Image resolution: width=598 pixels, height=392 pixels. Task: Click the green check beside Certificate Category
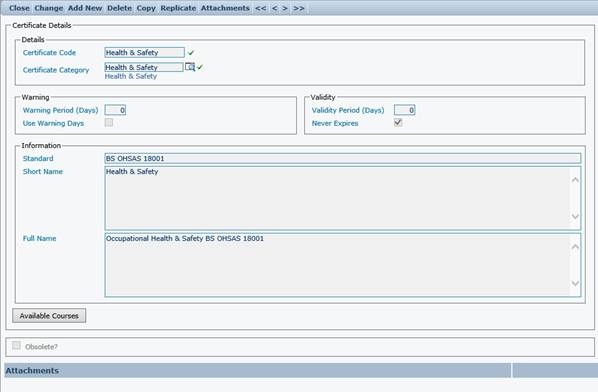pos(200,67)
